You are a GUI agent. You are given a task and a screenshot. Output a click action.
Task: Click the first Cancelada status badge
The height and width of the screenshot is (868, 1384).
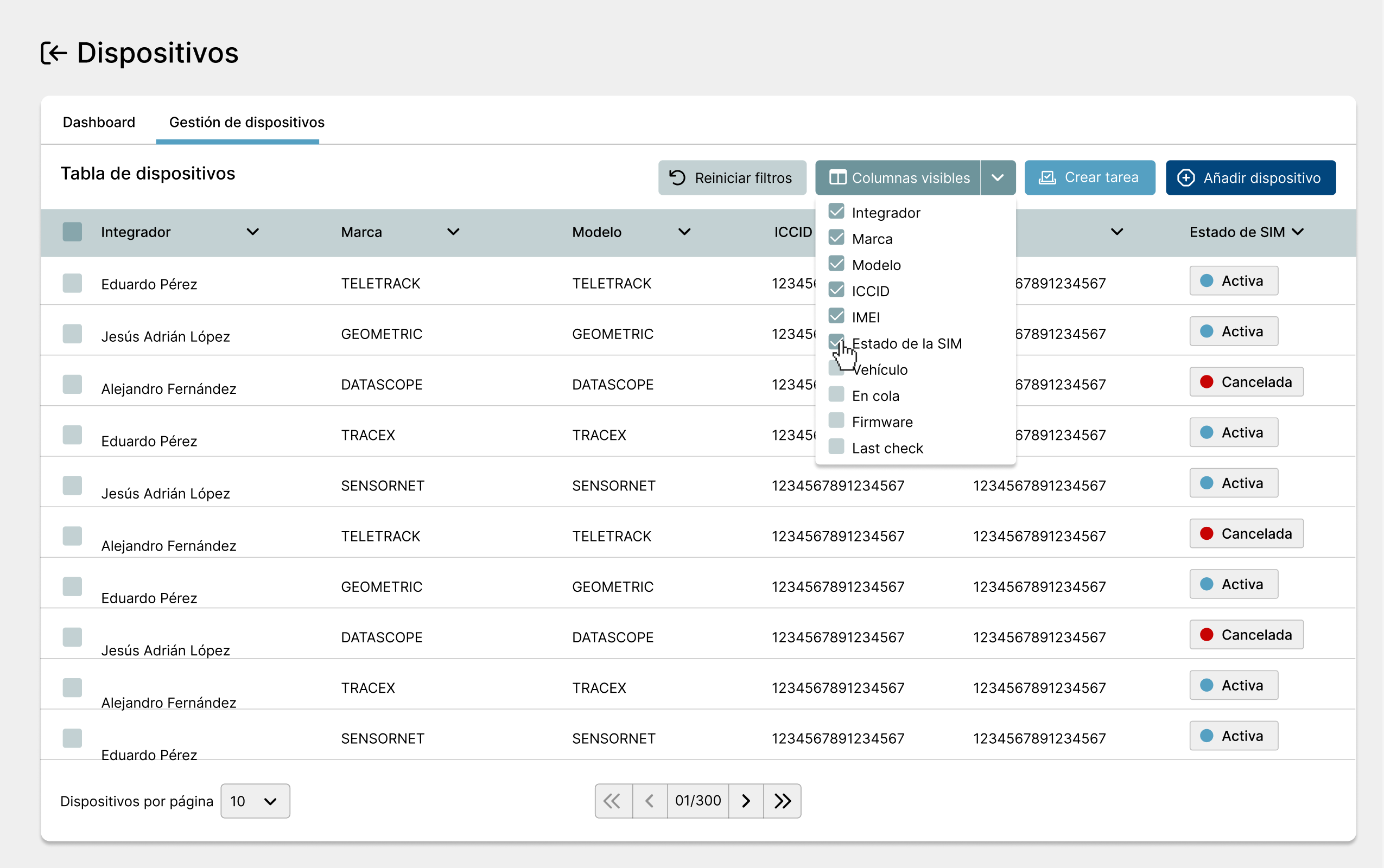1246,382
